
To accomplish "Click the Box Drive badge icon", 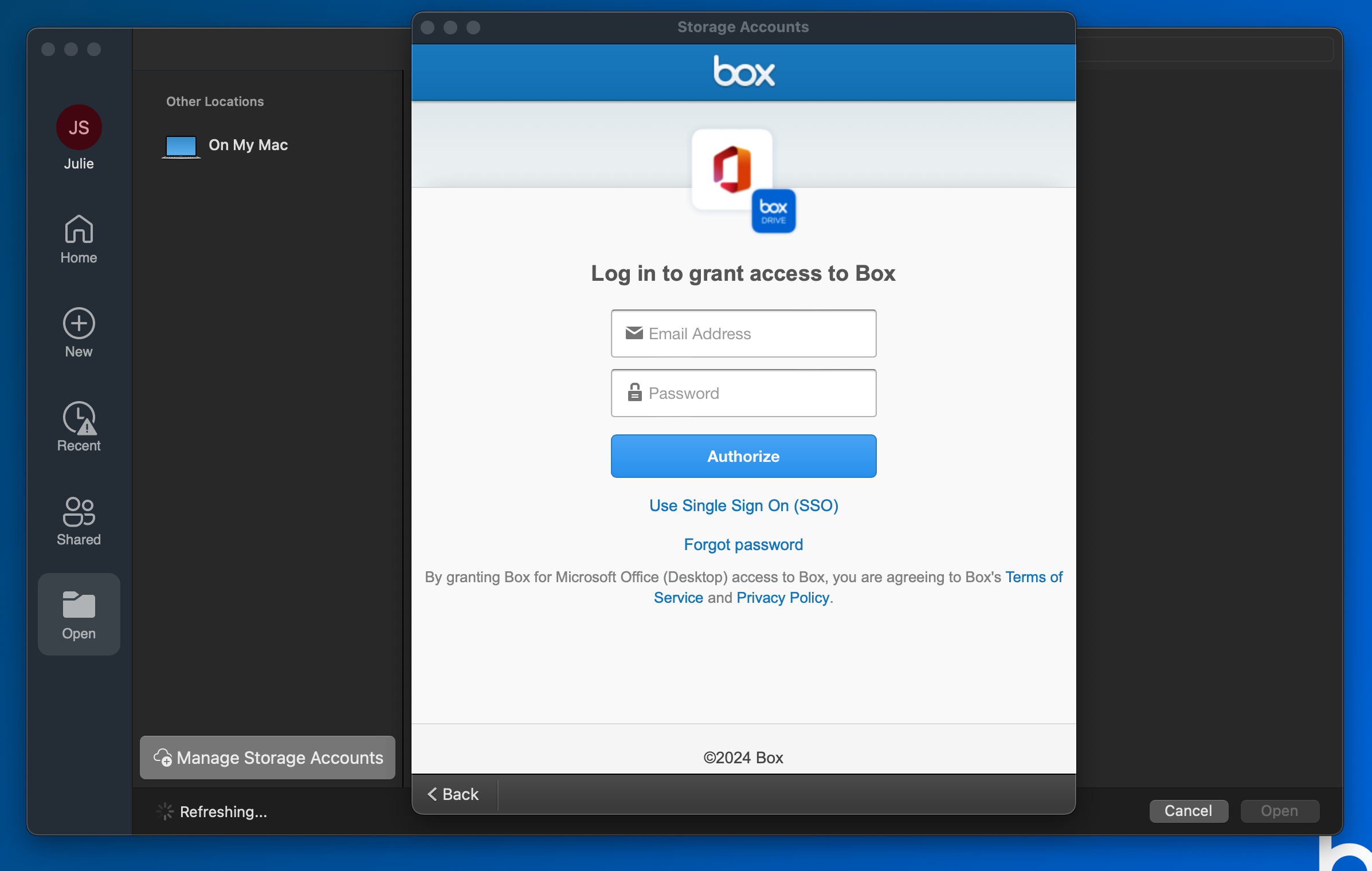I will 773,211.
